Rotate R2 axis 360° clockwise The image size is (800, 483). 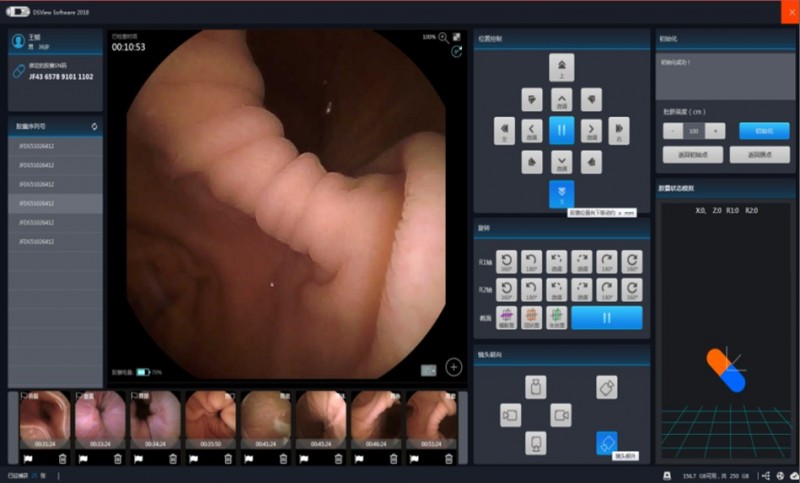[631, 290]
